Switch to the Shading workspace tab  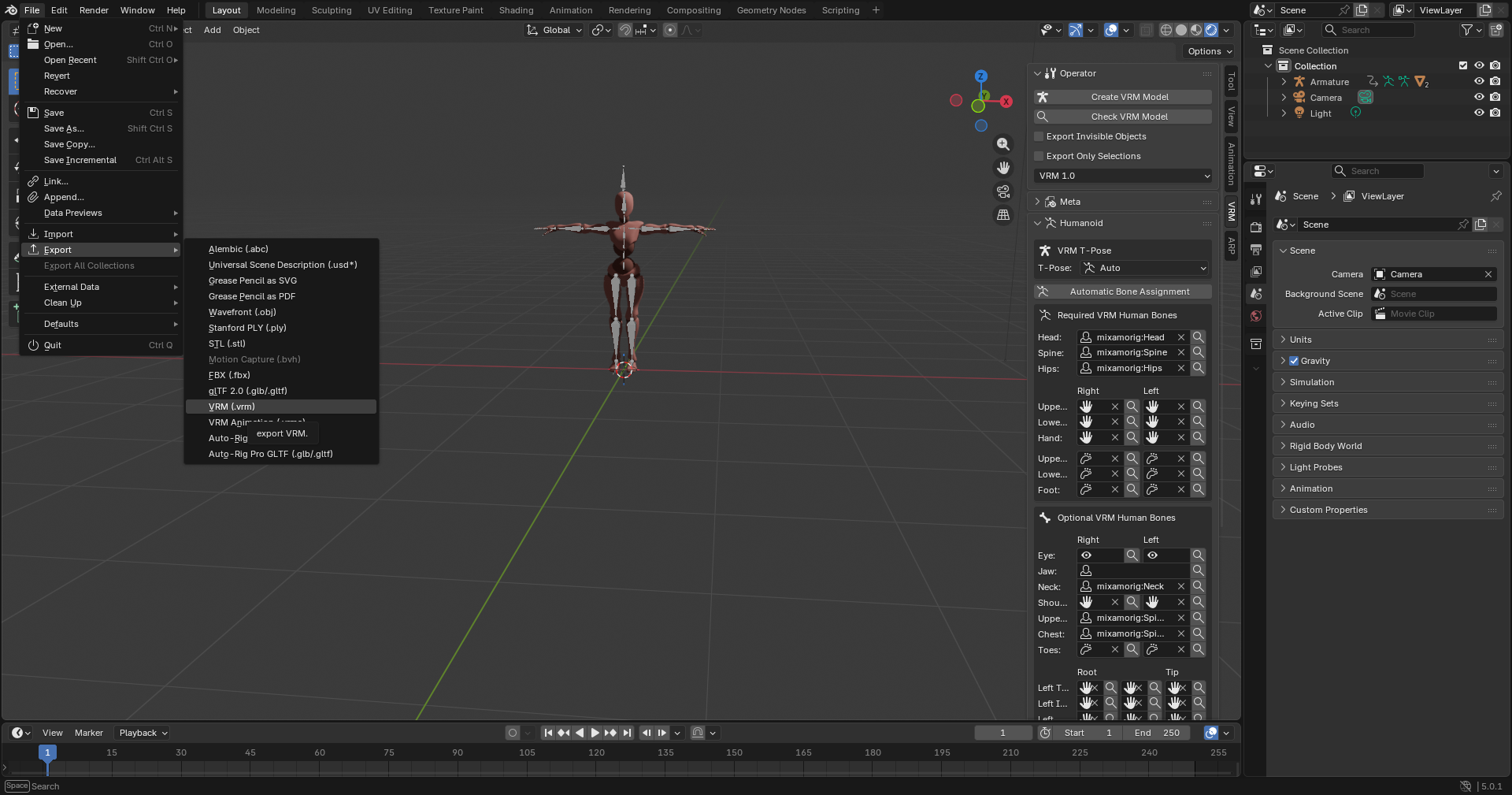click(x=516, y=10)
